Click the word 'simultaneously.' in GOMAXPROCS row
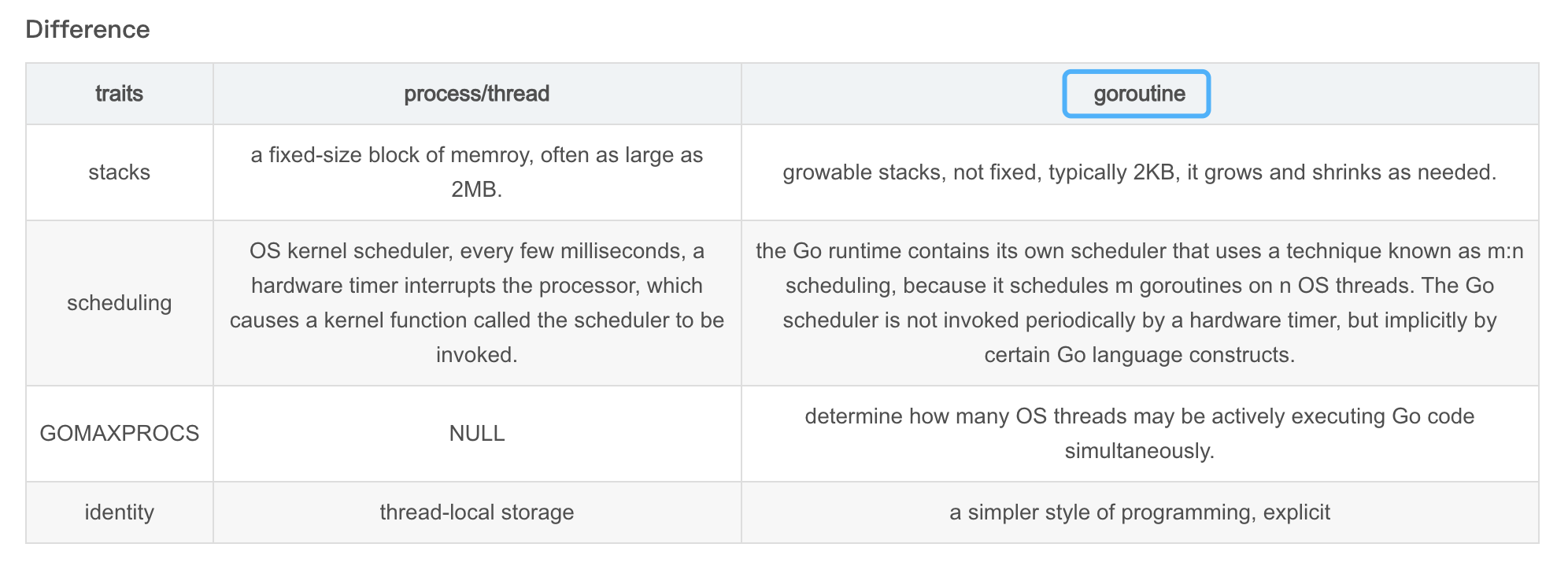 [x=1140, y=451]
